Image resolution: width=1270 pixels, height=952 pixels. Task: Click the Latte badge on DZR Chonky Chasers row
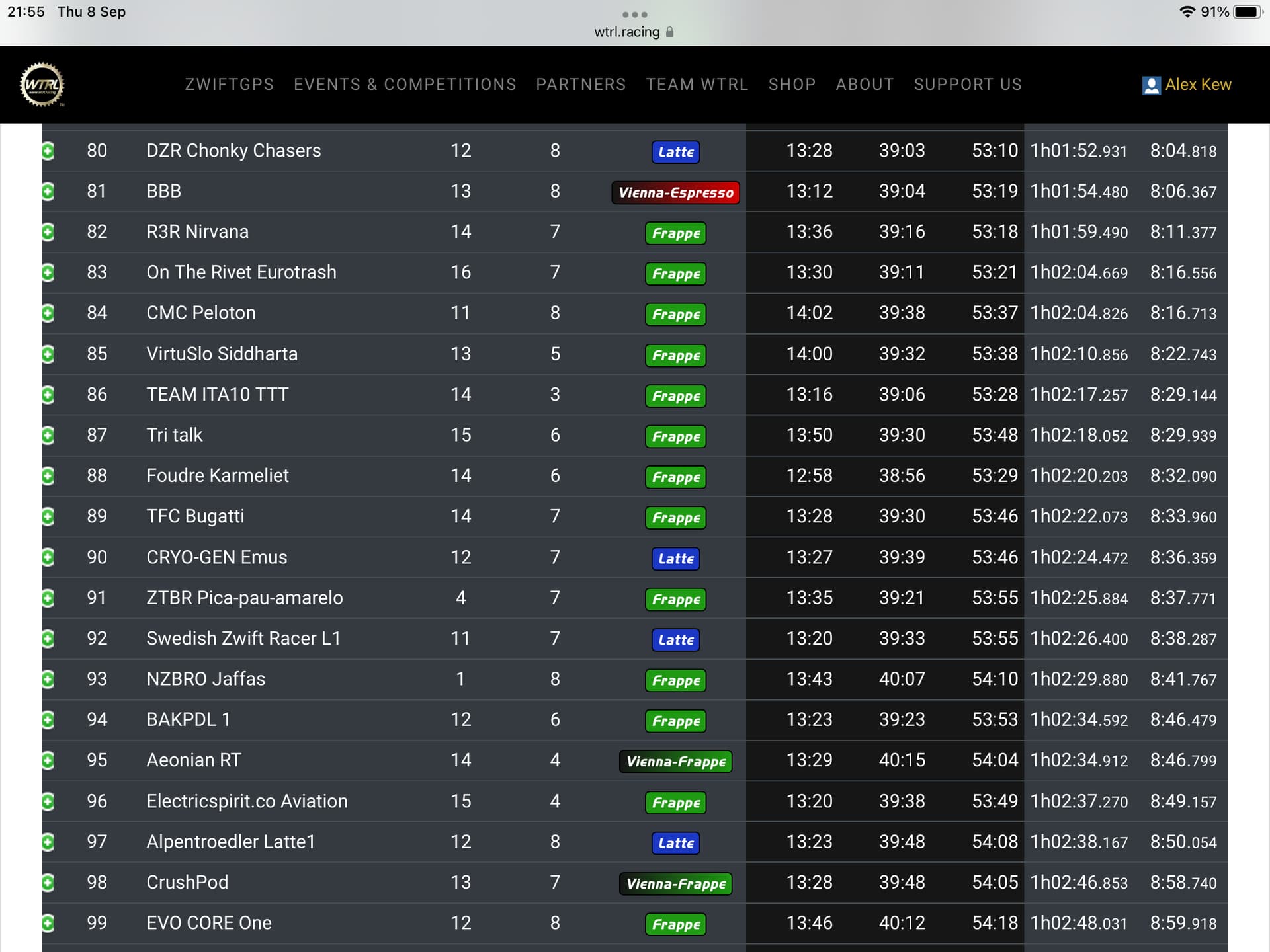(675, 152)
